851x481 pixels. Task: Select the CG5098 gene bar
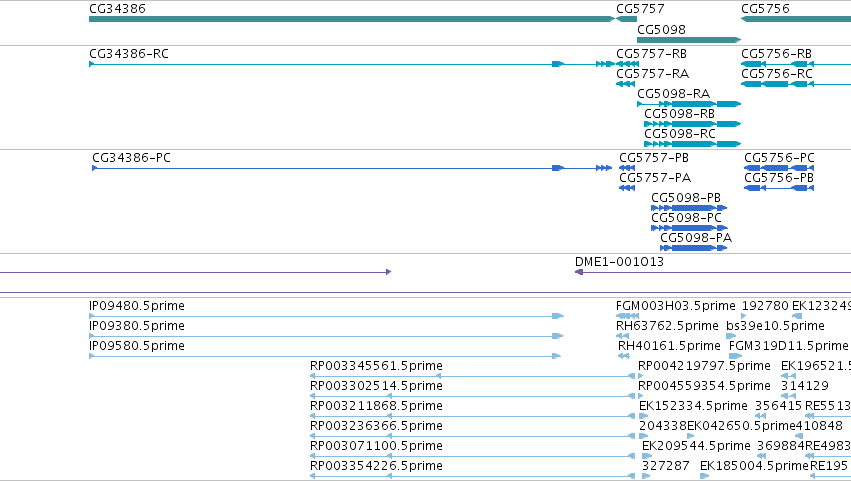[x=689, y=40]
